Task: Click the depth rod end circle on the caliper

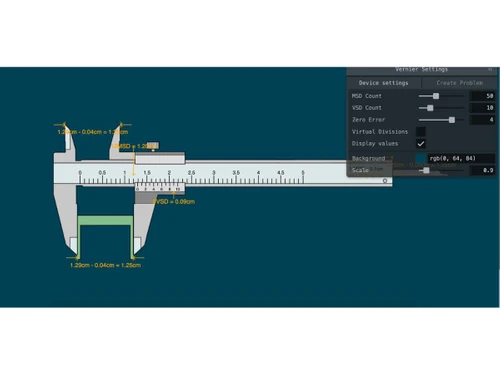Action: [385, 181]
